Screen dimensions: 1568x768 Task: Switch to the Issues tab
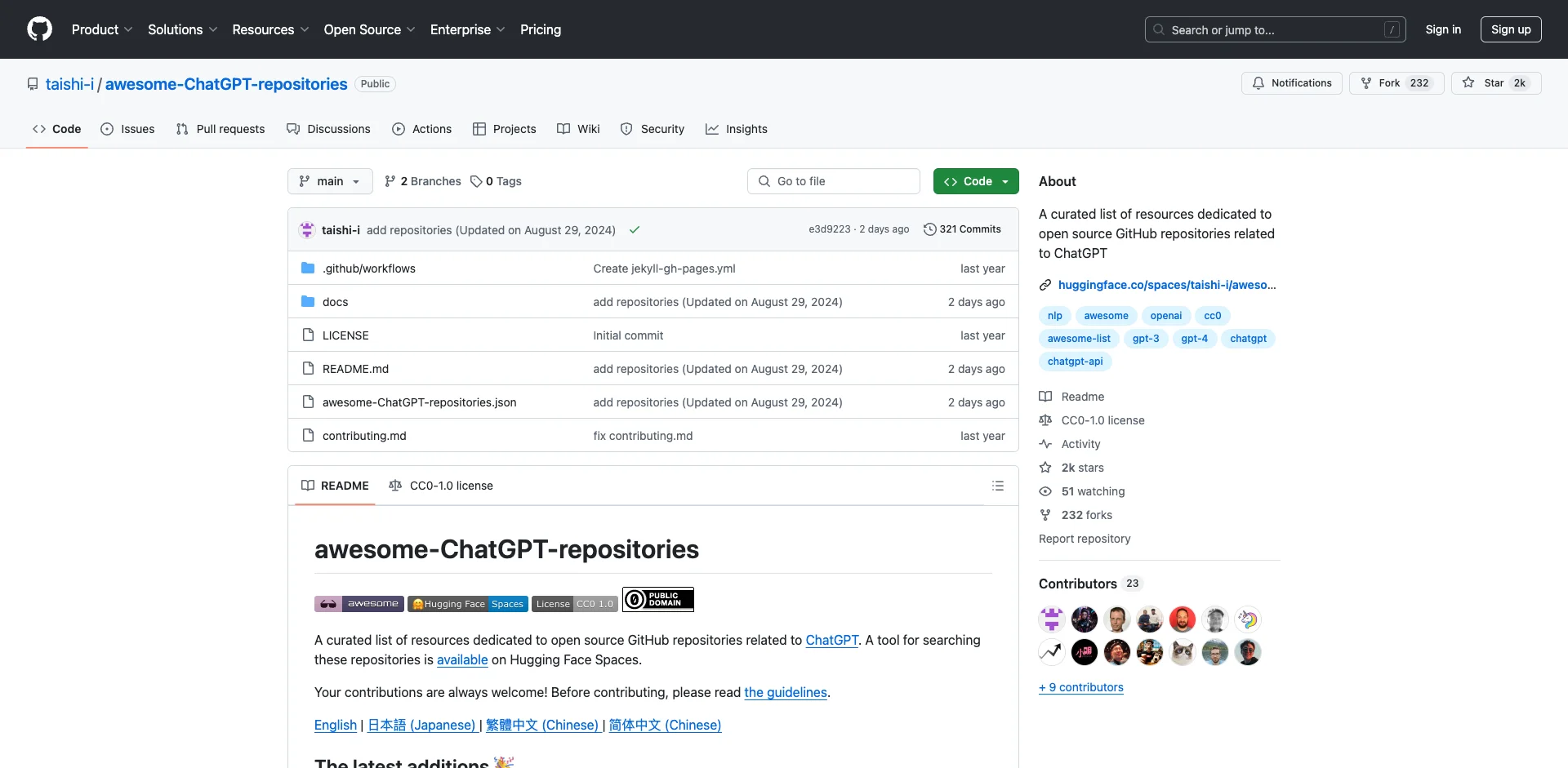click(127, 129)
